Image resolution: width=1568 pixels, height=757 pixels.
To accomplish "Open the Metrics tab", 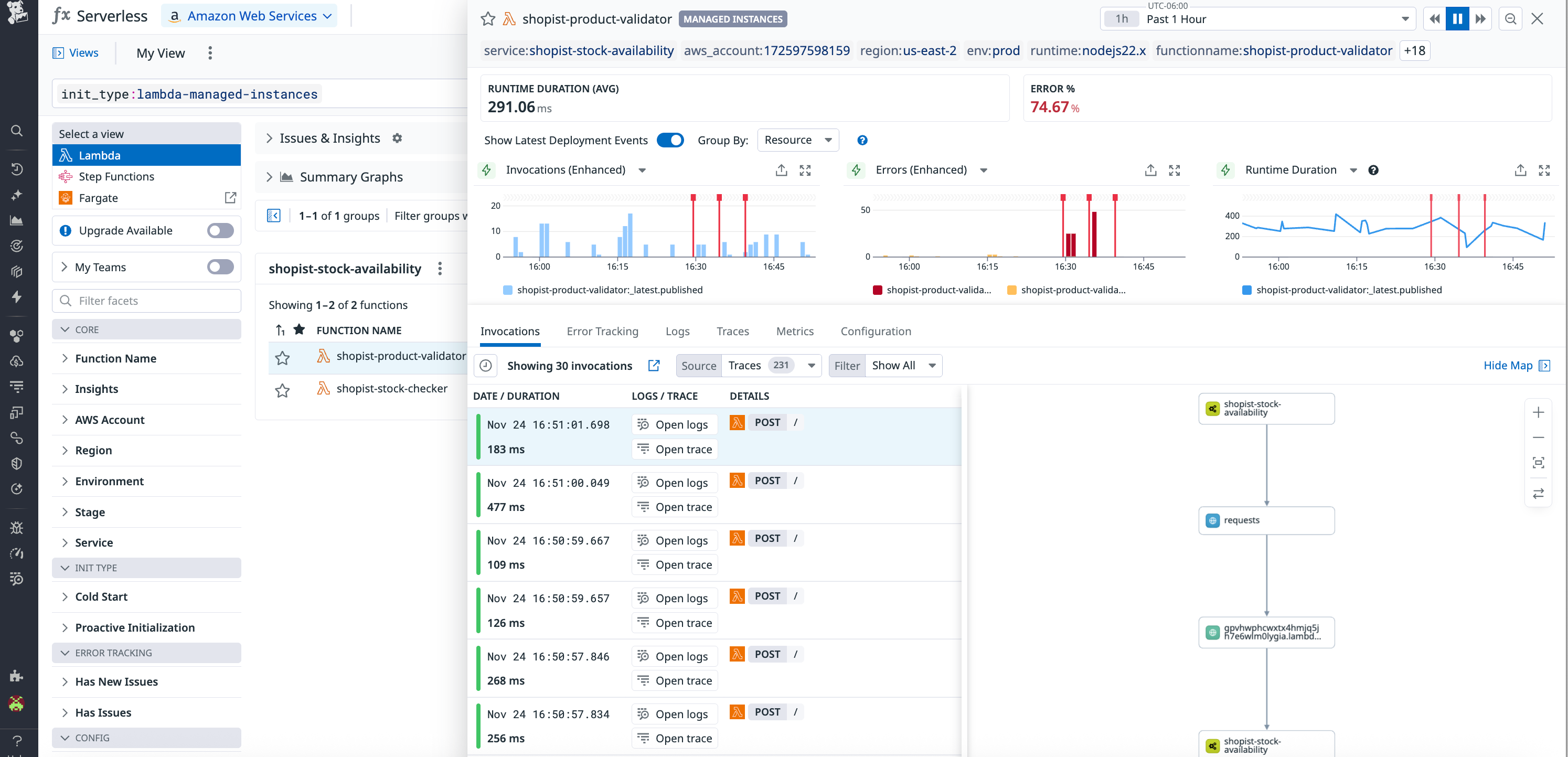I will tap(795, 331).
